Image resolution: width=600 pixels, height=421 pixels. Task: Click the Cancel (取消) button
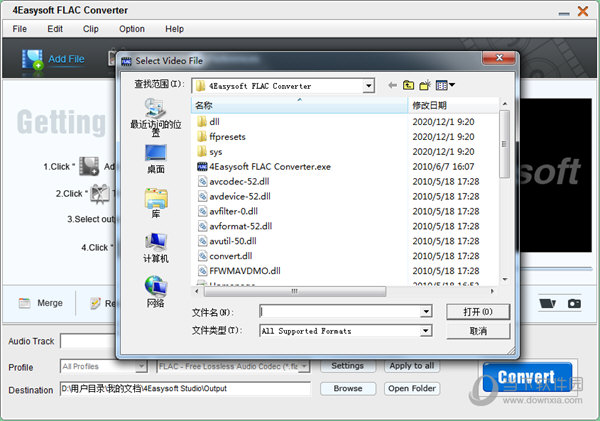[x=478, y=331]
